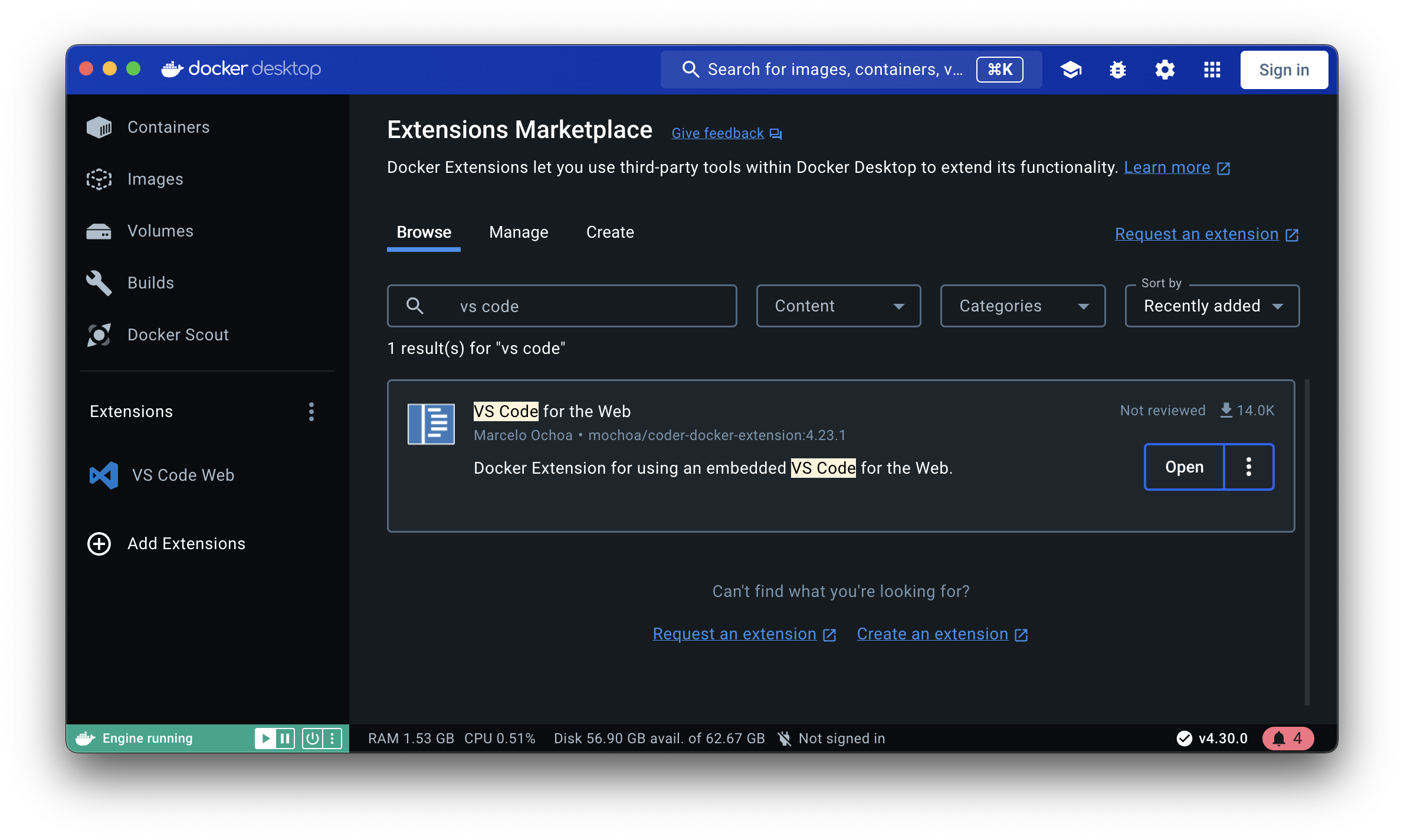The width and height of the screenshot is (1404, 840).
Task: Resume the engine with the play button
Action: (265, 738)
